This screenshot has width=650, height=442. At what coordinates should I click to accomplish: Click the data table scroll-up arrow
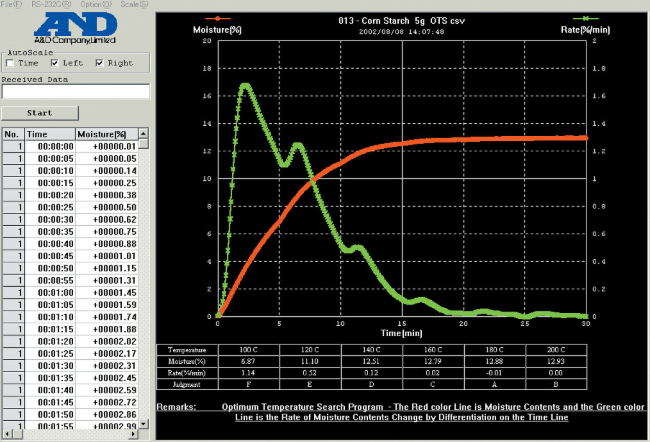click(x=143, y=133)
